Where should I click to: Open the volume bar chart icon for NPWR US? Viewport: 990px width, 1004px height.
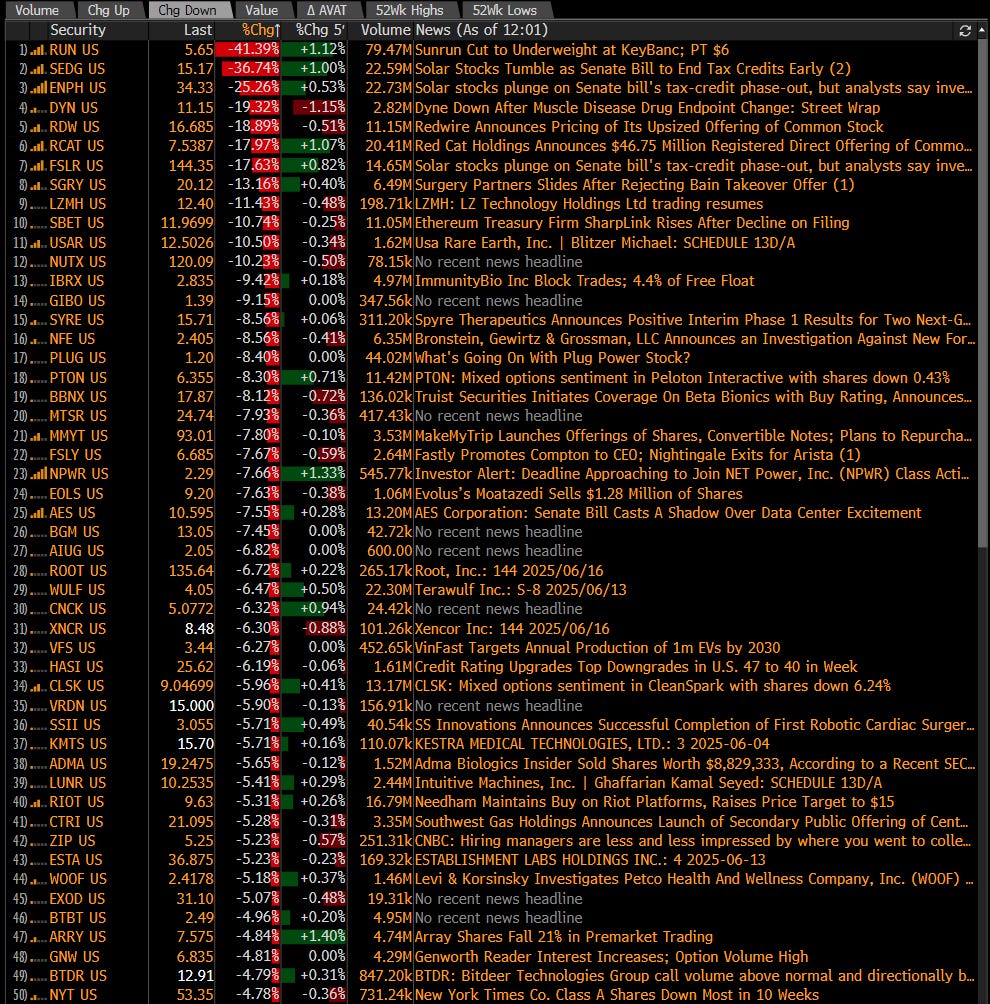[x=38, y=474]
